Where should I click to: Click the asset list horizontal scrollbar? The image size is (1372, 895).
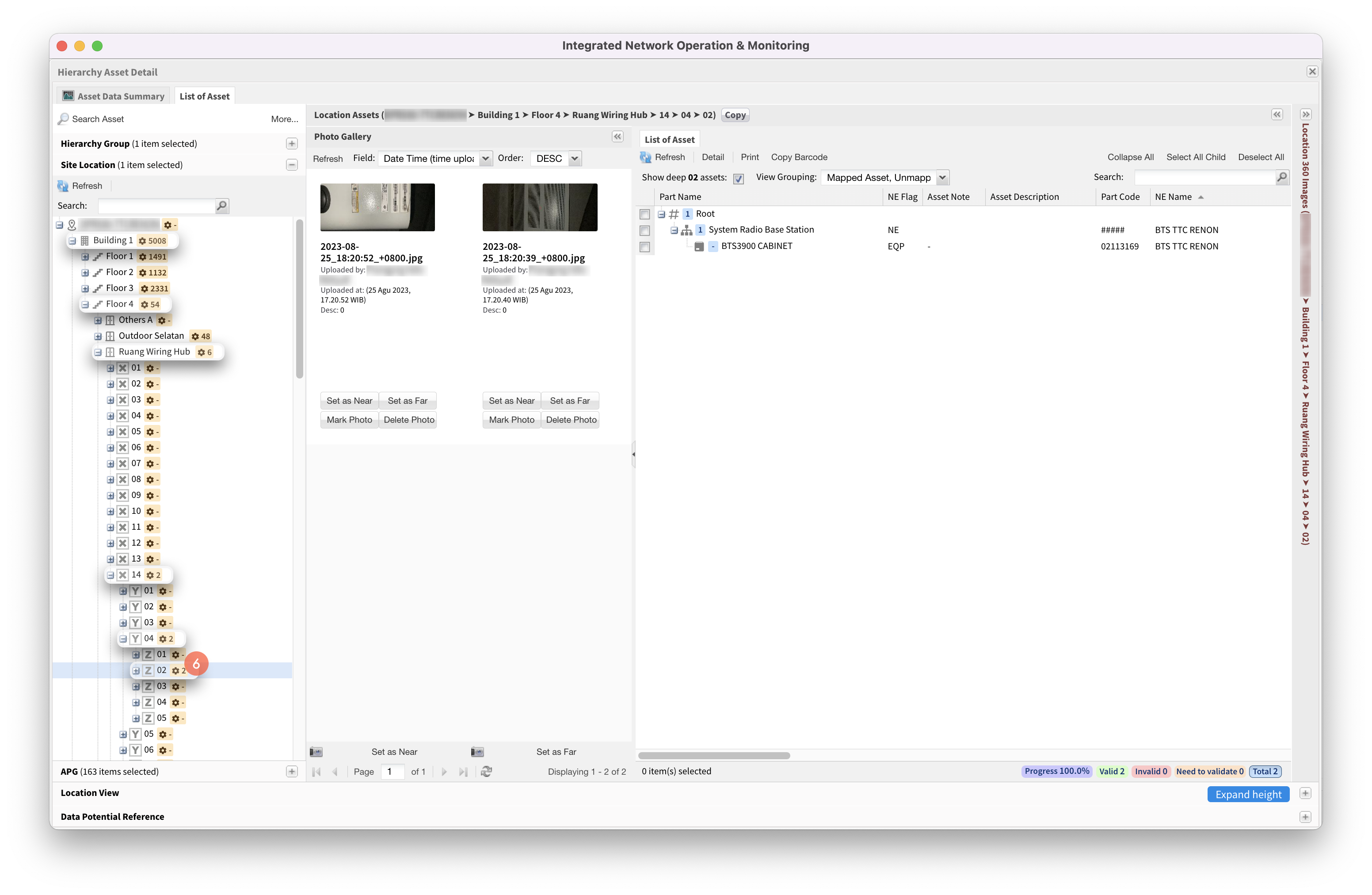pos(714,755)
